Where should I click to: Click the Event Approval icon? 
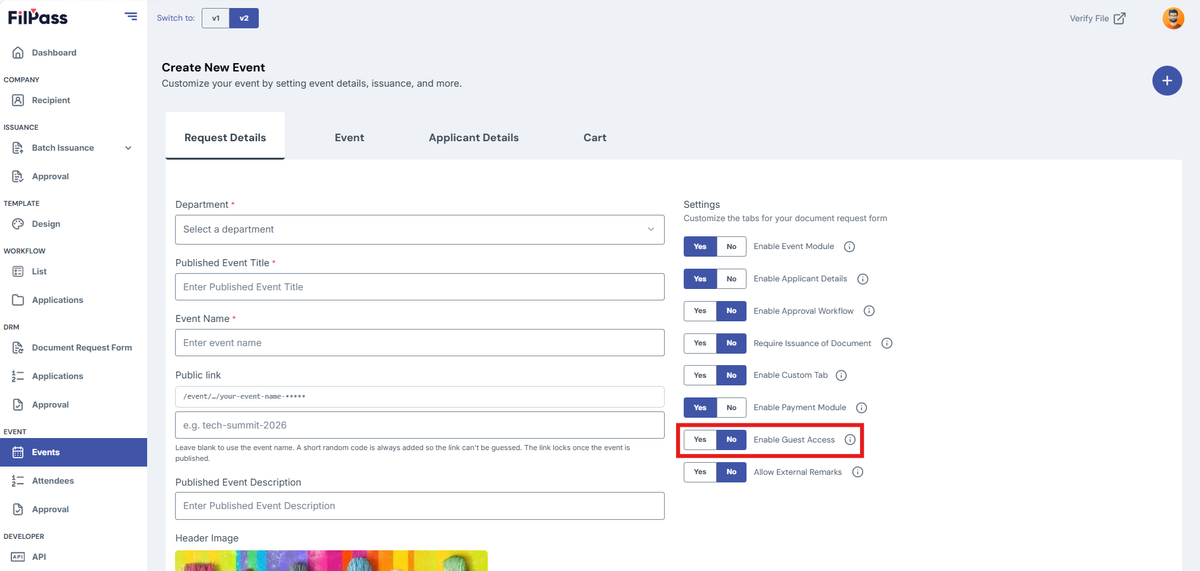click(x=18, y=509)
